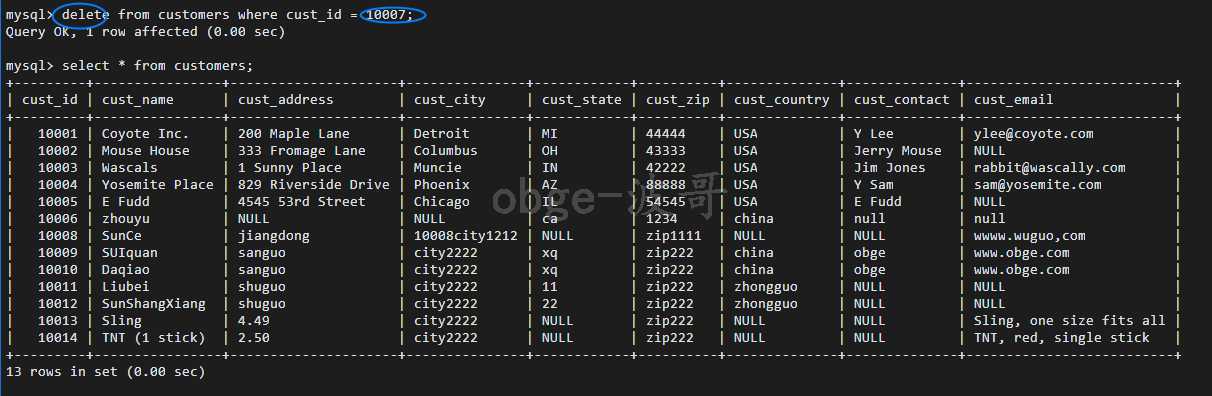Image resolution: width=1212 pixels, height=396 pixels.
Task: Click the address 333 Fromage Lane
Action: pos(302,151)
